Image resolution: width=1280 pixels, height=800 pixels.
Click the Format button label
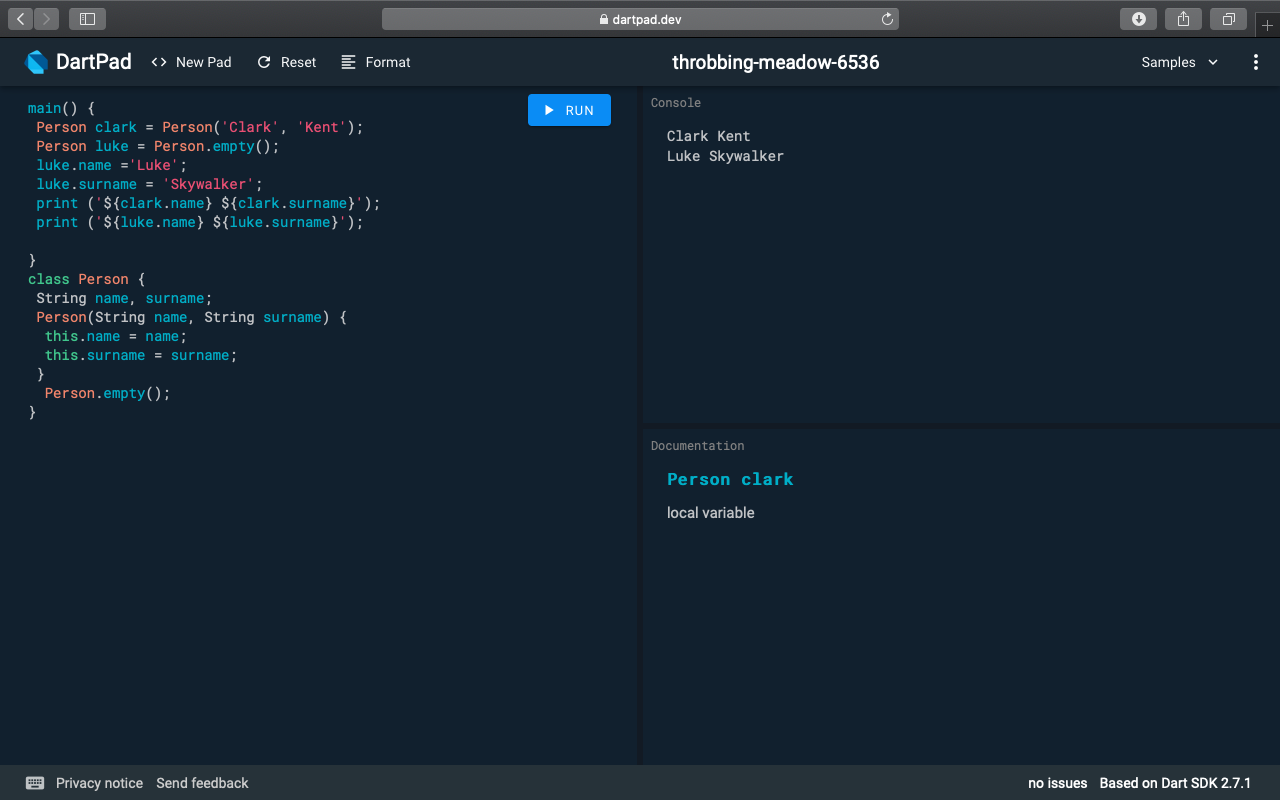pos(388,62)
